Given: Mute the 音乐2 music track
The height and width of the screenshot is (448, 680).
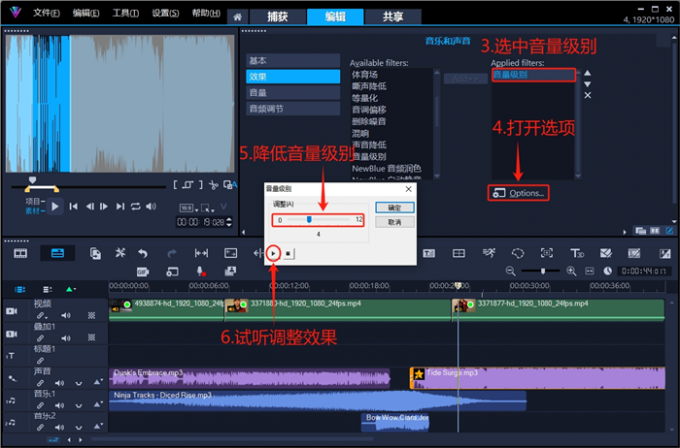Looking at the screenshot, I should tap(59, 427).
